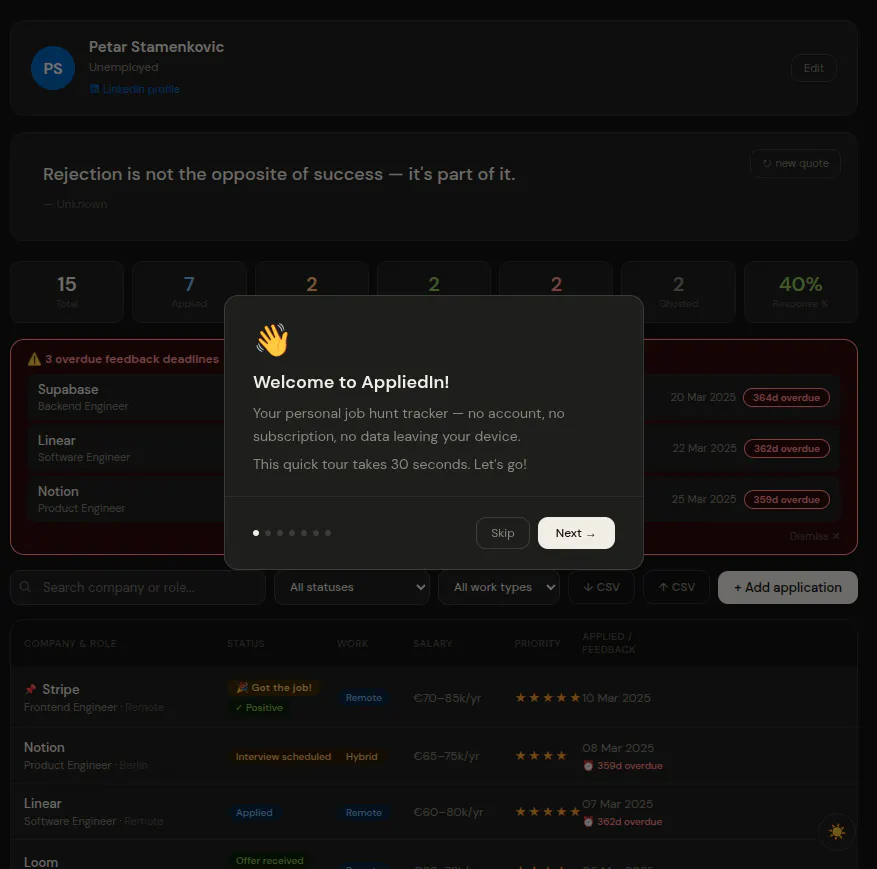Click the Applied status badge for Linear
877x869 pixels.
[254, 813]
